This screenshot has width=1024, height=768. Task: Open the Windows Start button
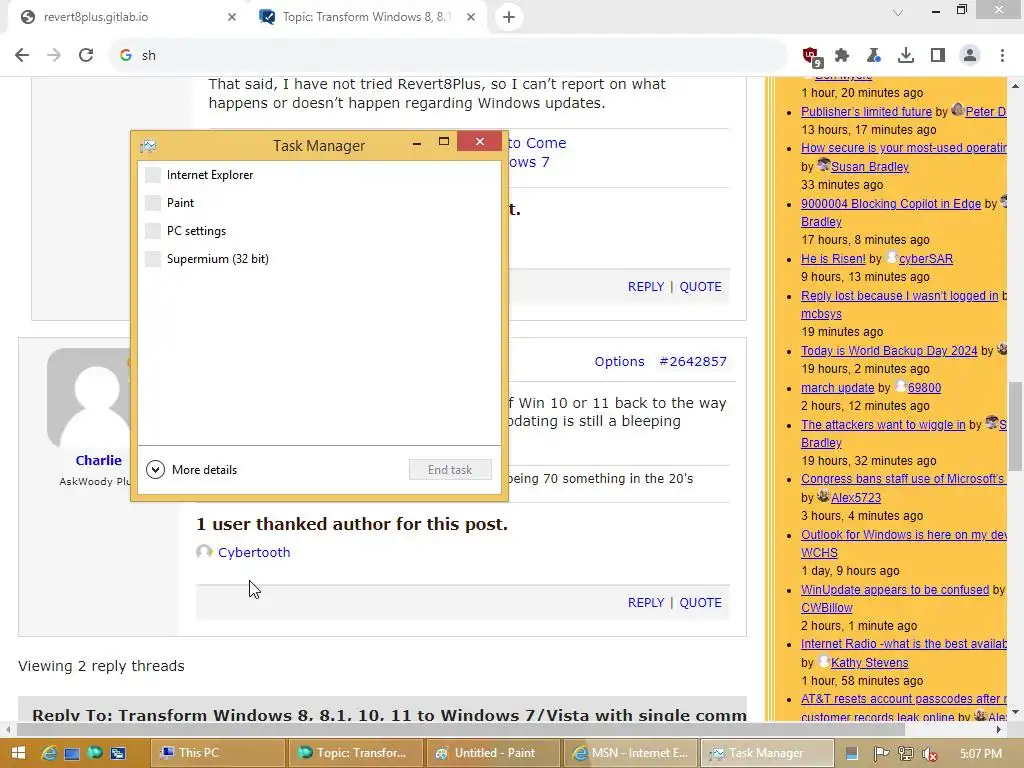18,753
